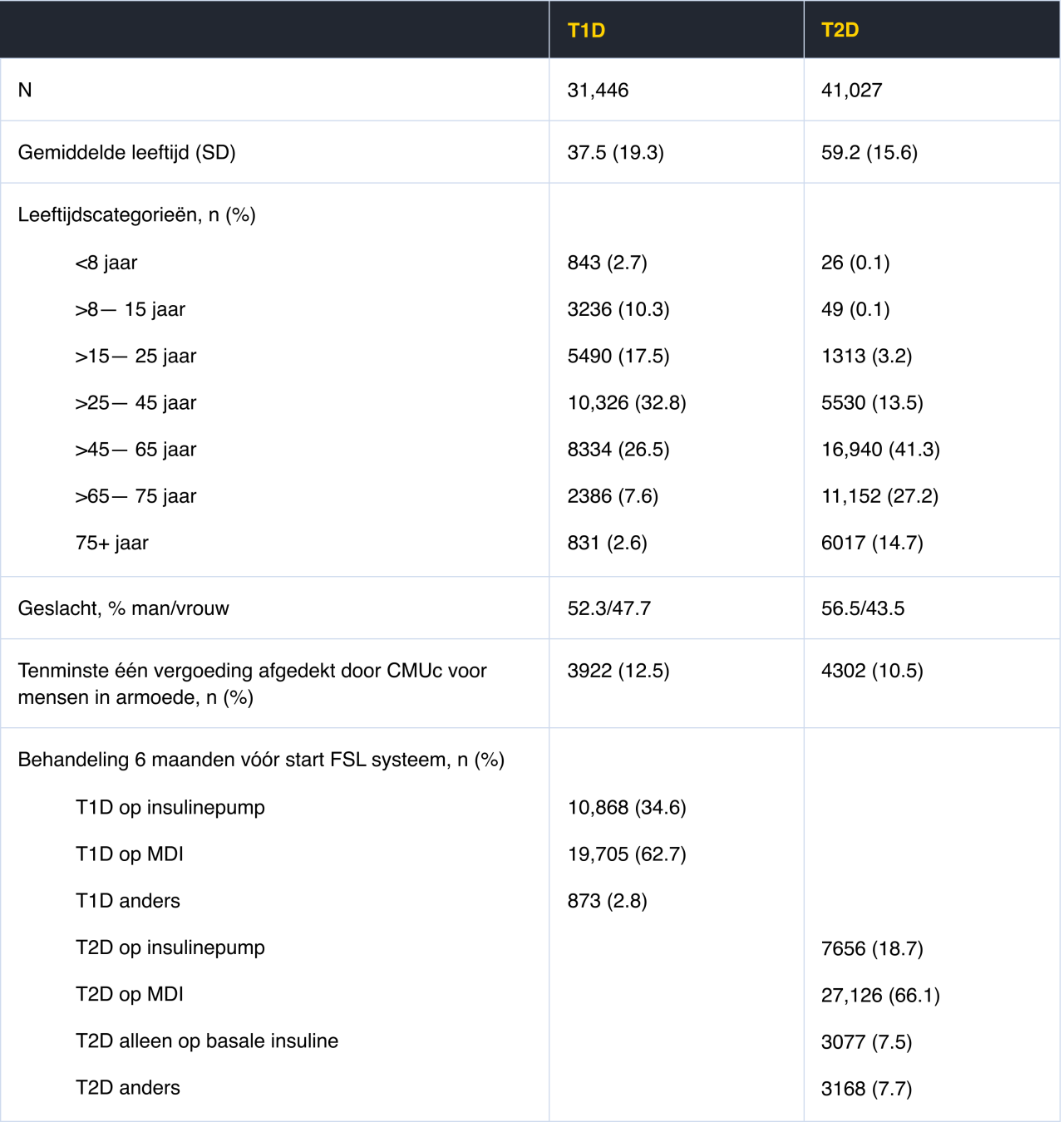
Task: Select the T1D op insulinepump row label
Action: coord(170,807)
